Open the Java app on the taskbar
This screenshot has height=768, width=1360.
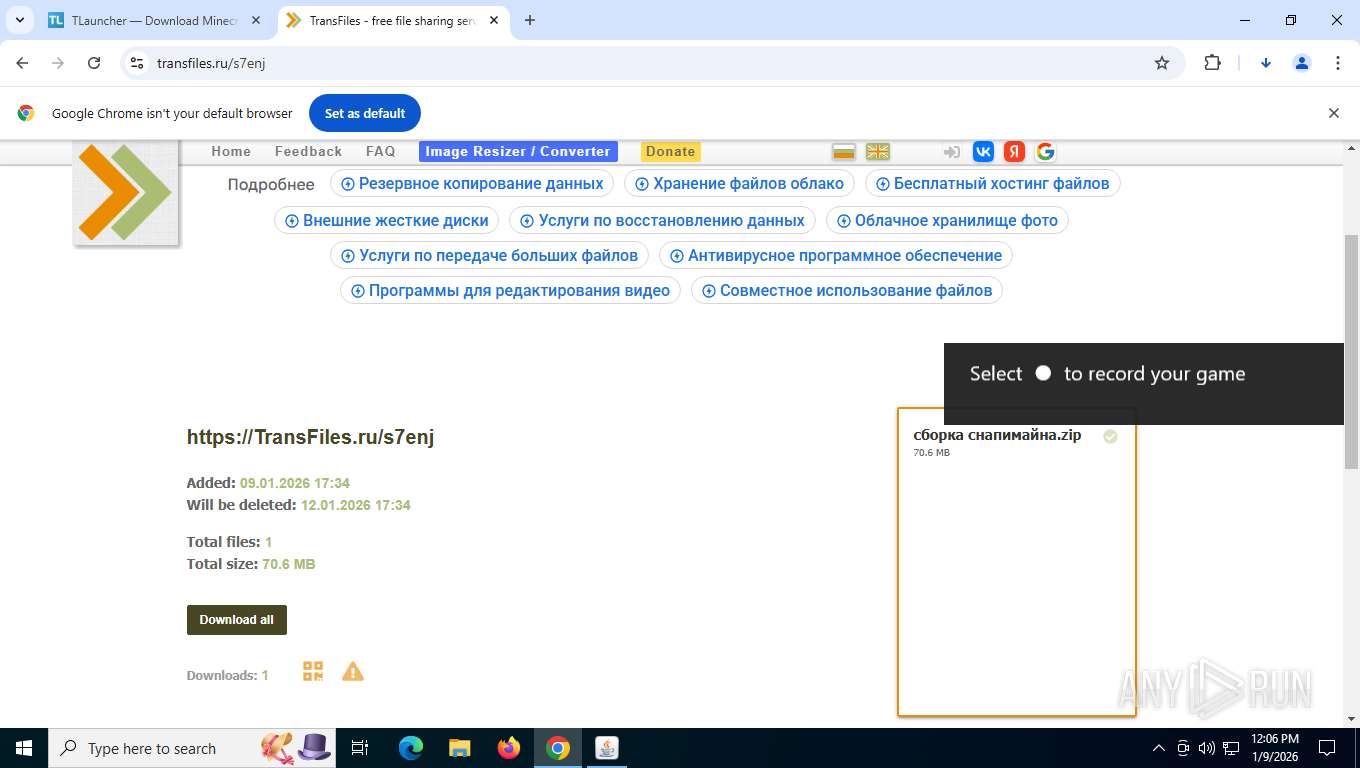tap(607, 748)
